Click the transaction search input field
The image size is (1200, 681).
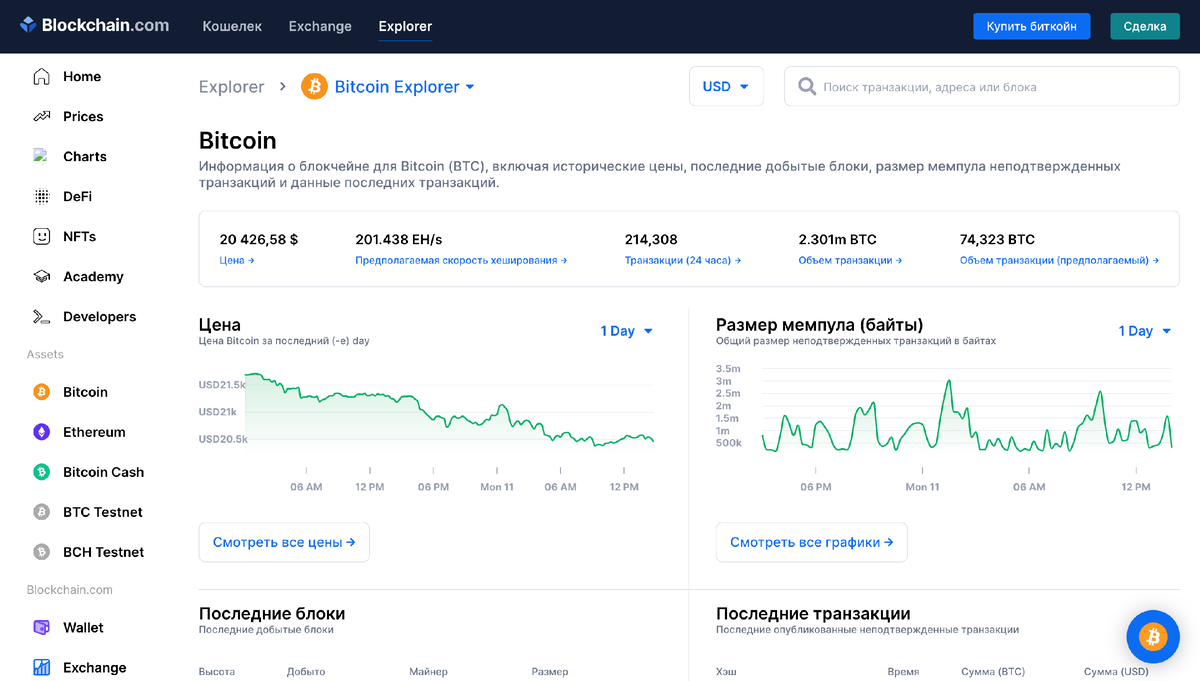tap(981, 86)
